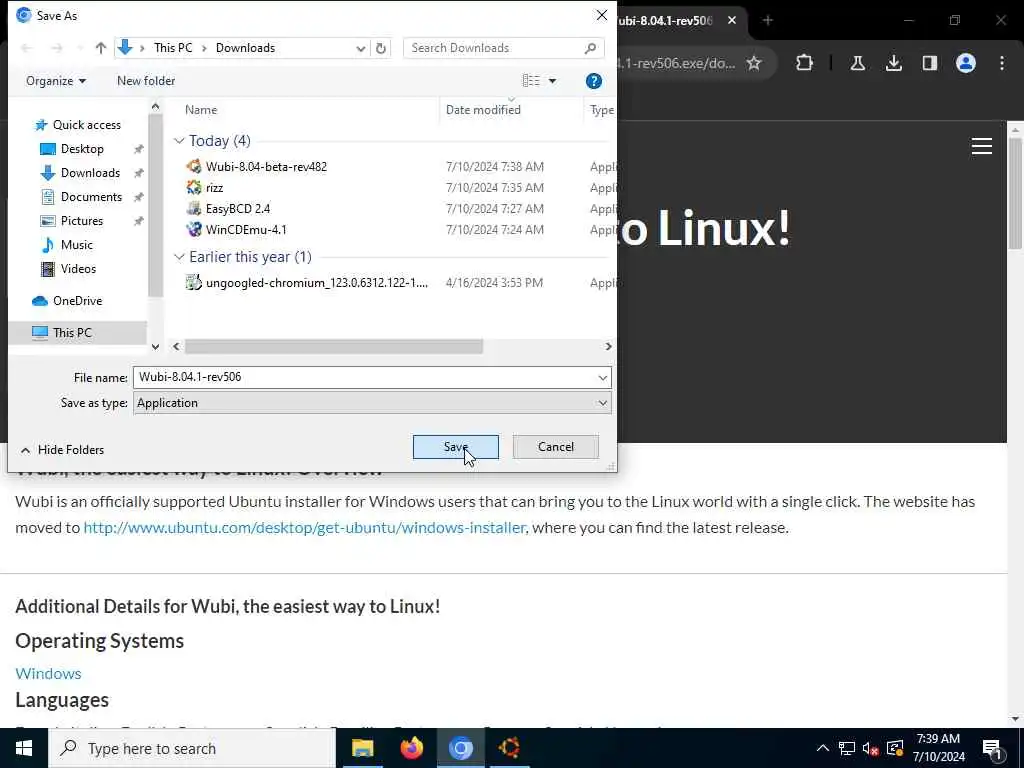Follow the ubuntu.com windows-installer link
Image resolution: width=1024 pixels, height=768 pixels.
pyautogui.click(x=304, y=528)
